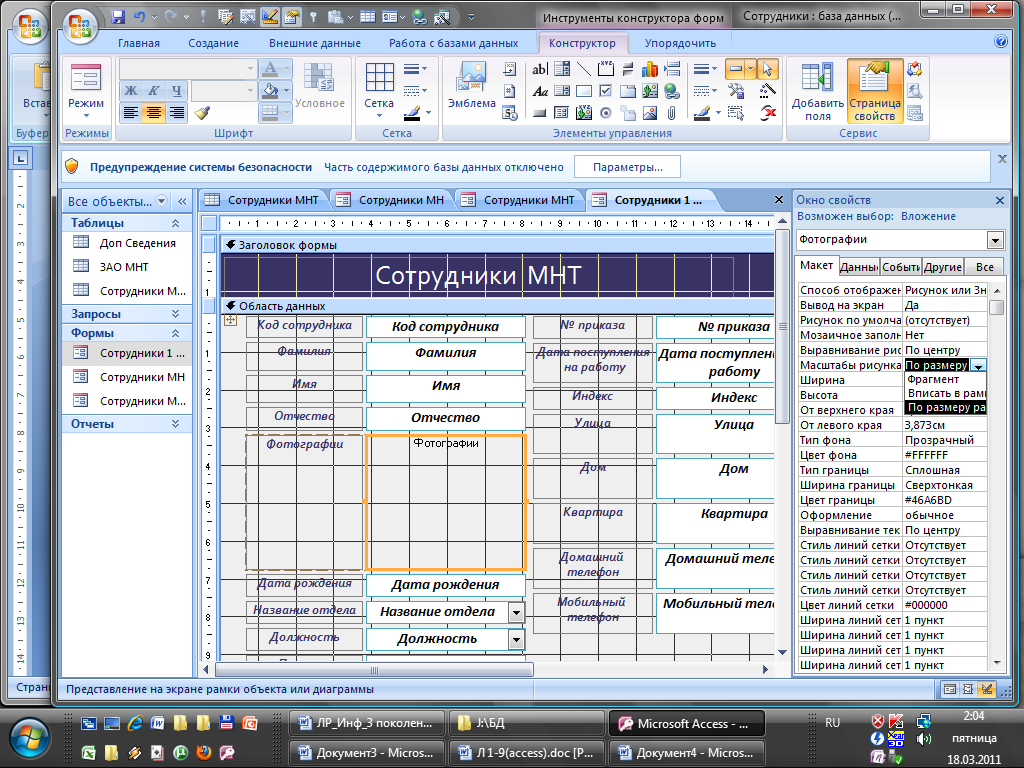1024x768 pixels.
Task: Select the Line drawing control
Action: click(x=584, y=69)
